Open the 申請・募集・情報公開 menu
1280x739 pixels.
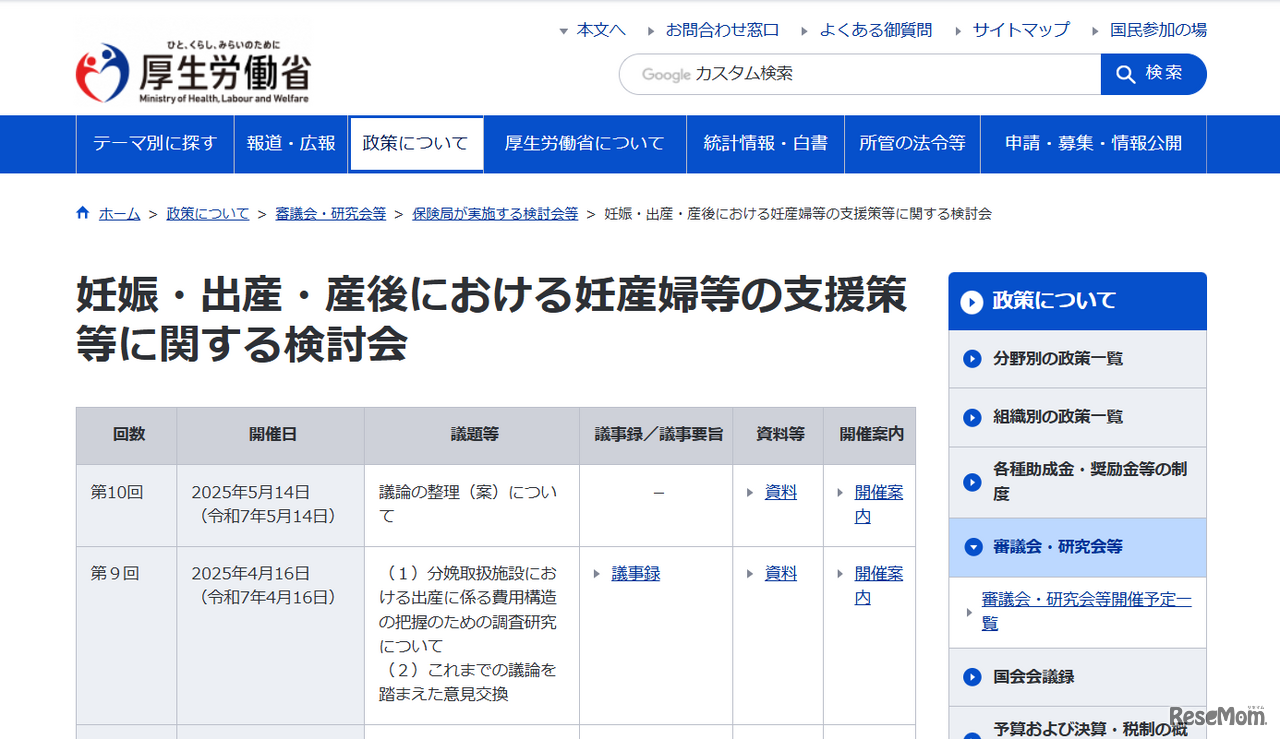coord(1093,144)
